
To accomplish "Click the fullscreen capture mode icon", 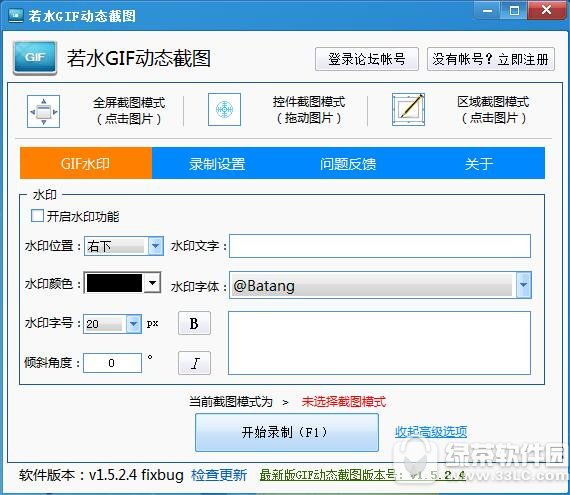I will (43, 111).
